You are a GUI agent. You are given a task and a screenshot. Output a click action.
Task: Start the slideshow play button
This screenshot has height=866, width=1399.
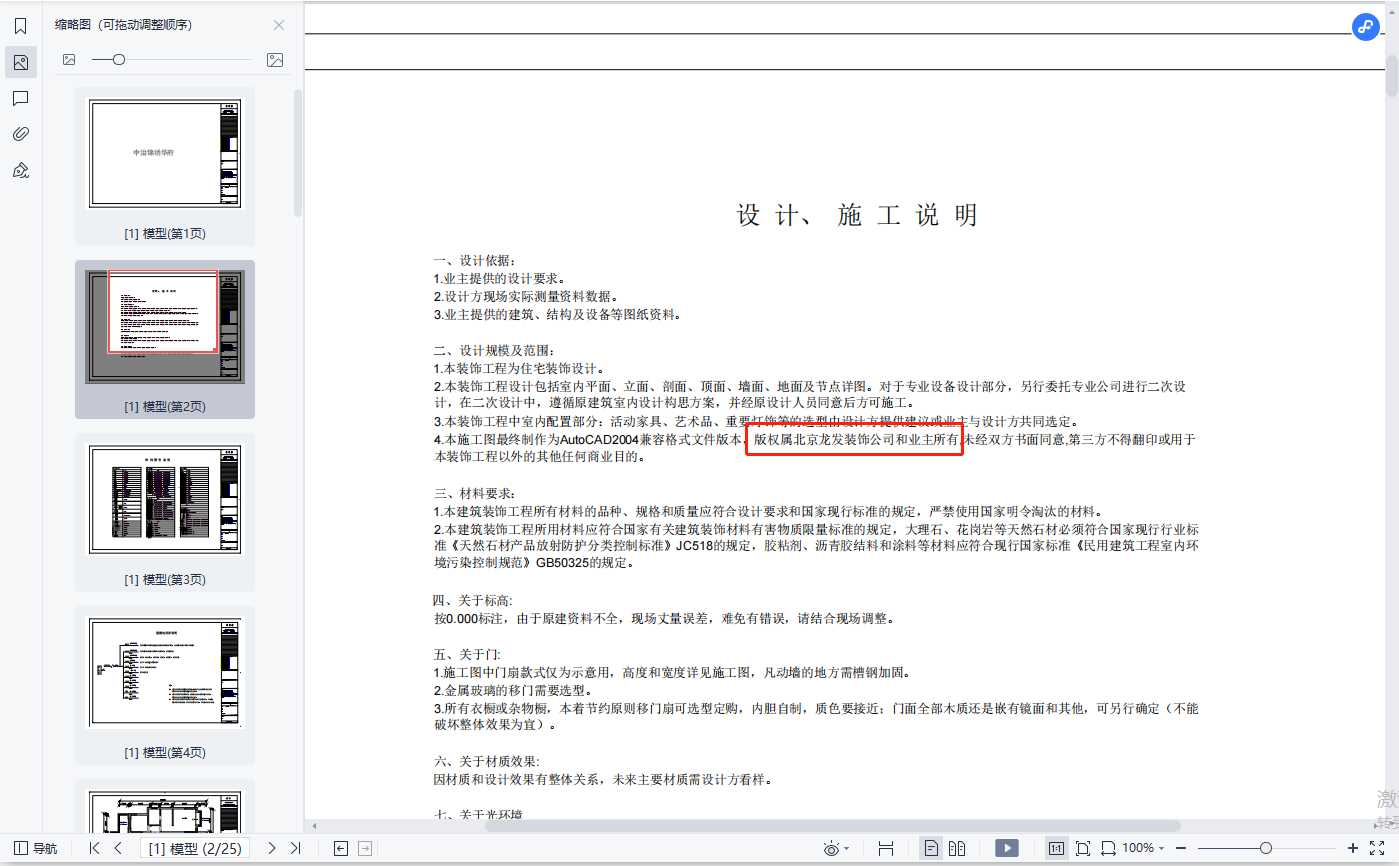point(1006,848)
